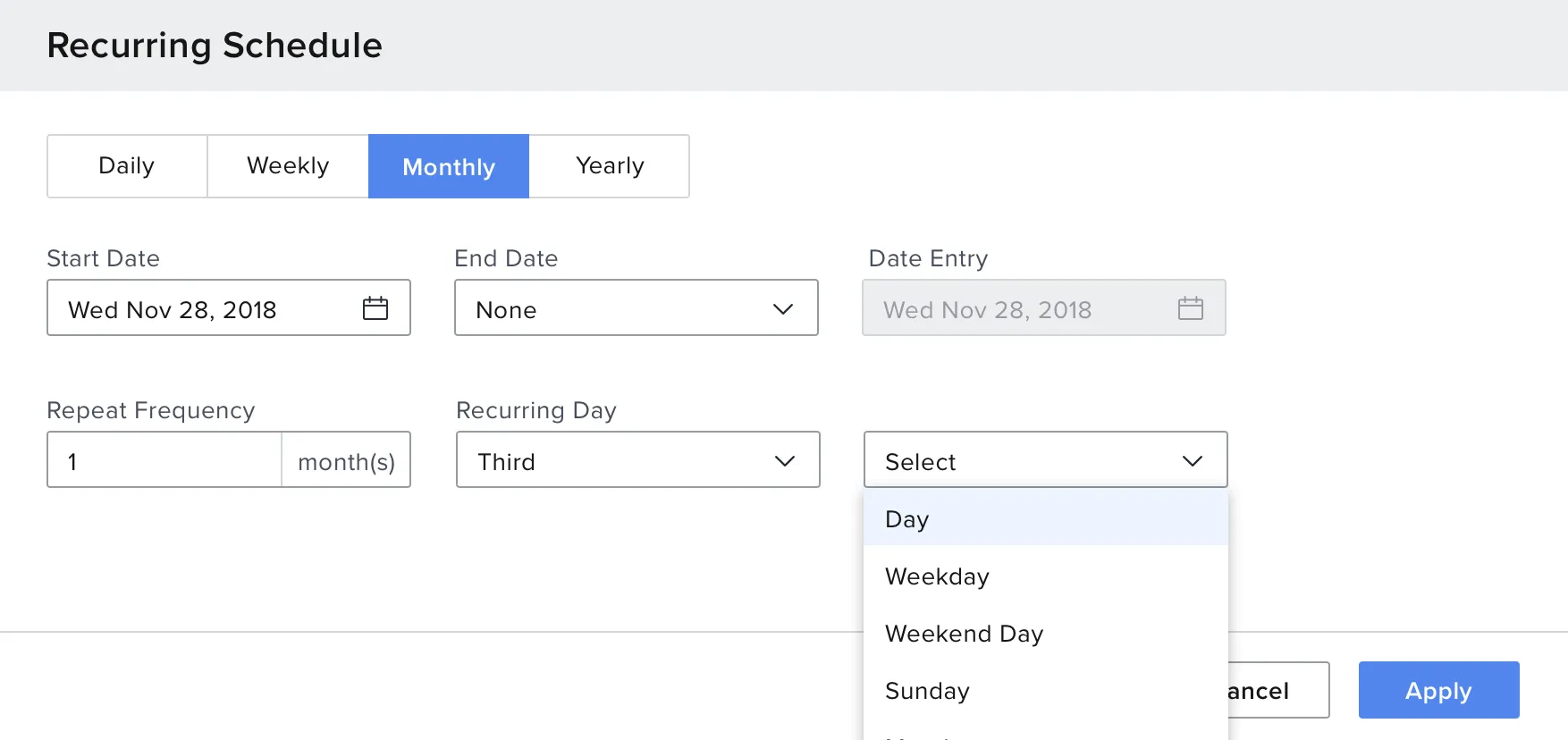Viewport: 1568px width, 740px height.
Task: Expand the End Date dropdown chevron
Action: tap(783, 309)
